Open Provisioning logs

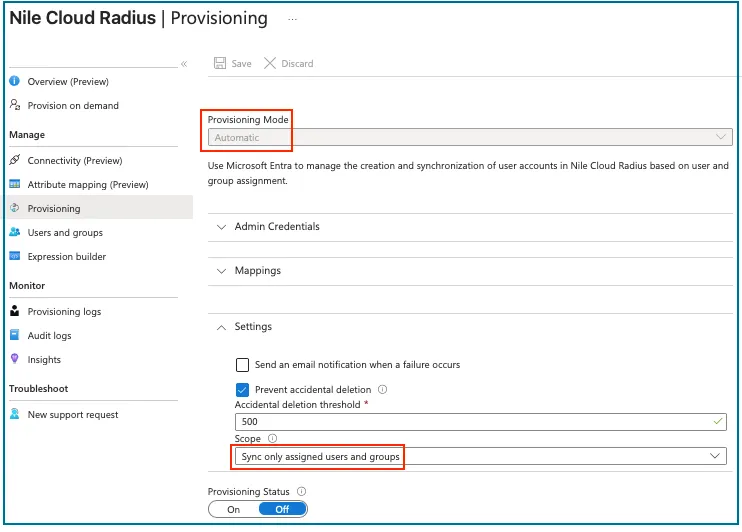64,311
